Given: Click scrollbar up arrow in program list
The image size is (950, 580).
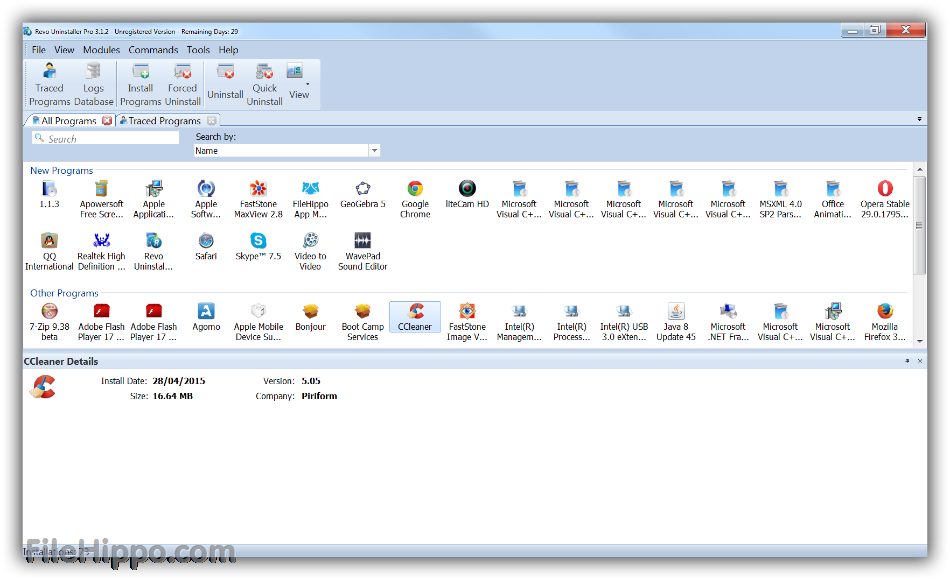Looking at the screenshot, I should coord(920,170).
